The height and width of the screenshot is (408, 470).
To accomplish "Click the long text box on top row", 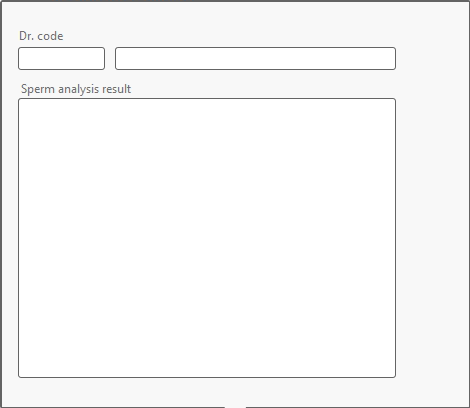I will click(x=255, y=58).
